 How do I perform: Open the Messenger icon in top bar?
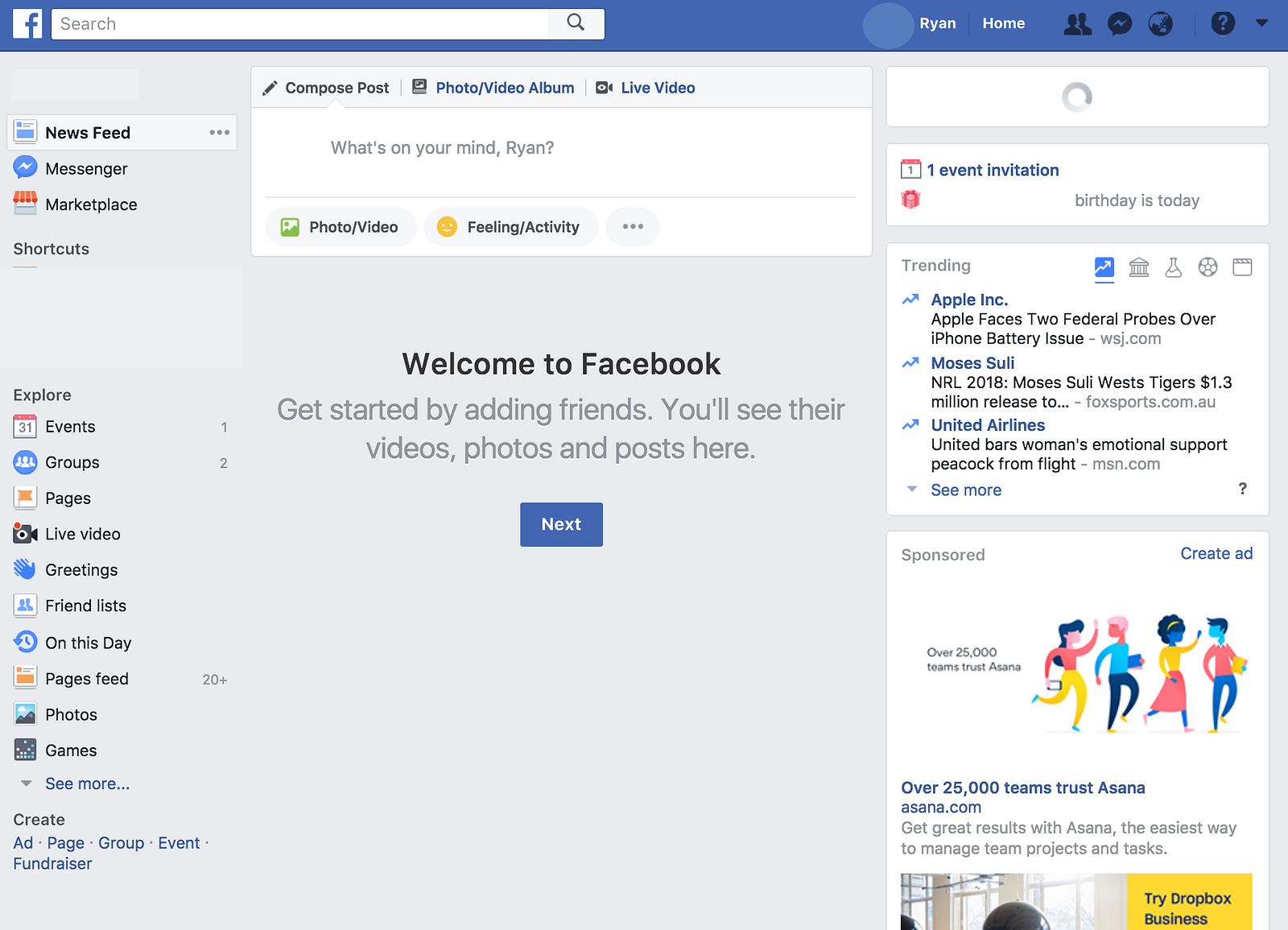pyautogui.click(x=1120, y=24)
